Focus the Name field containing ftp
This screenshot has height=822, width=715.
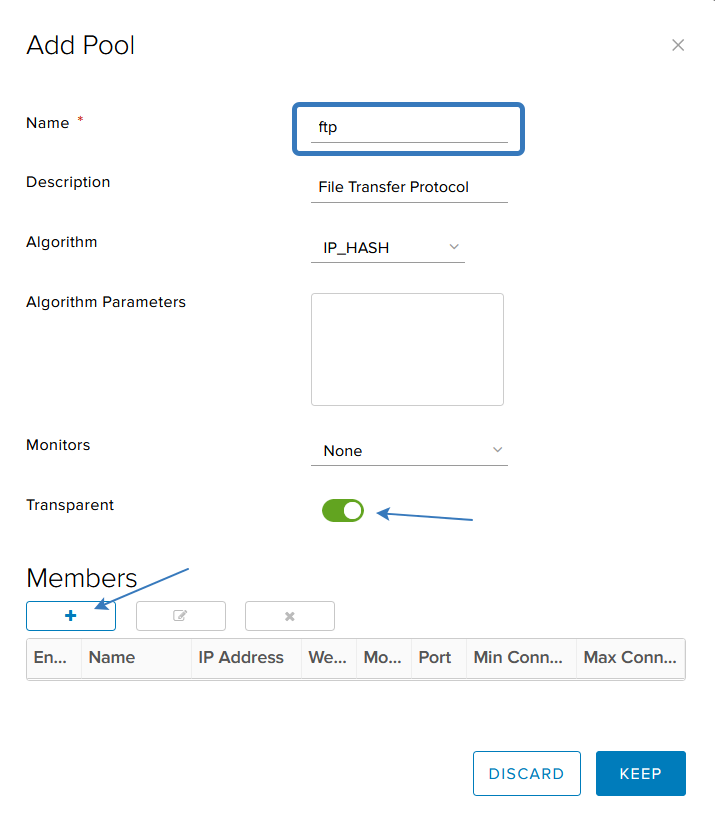409,128
